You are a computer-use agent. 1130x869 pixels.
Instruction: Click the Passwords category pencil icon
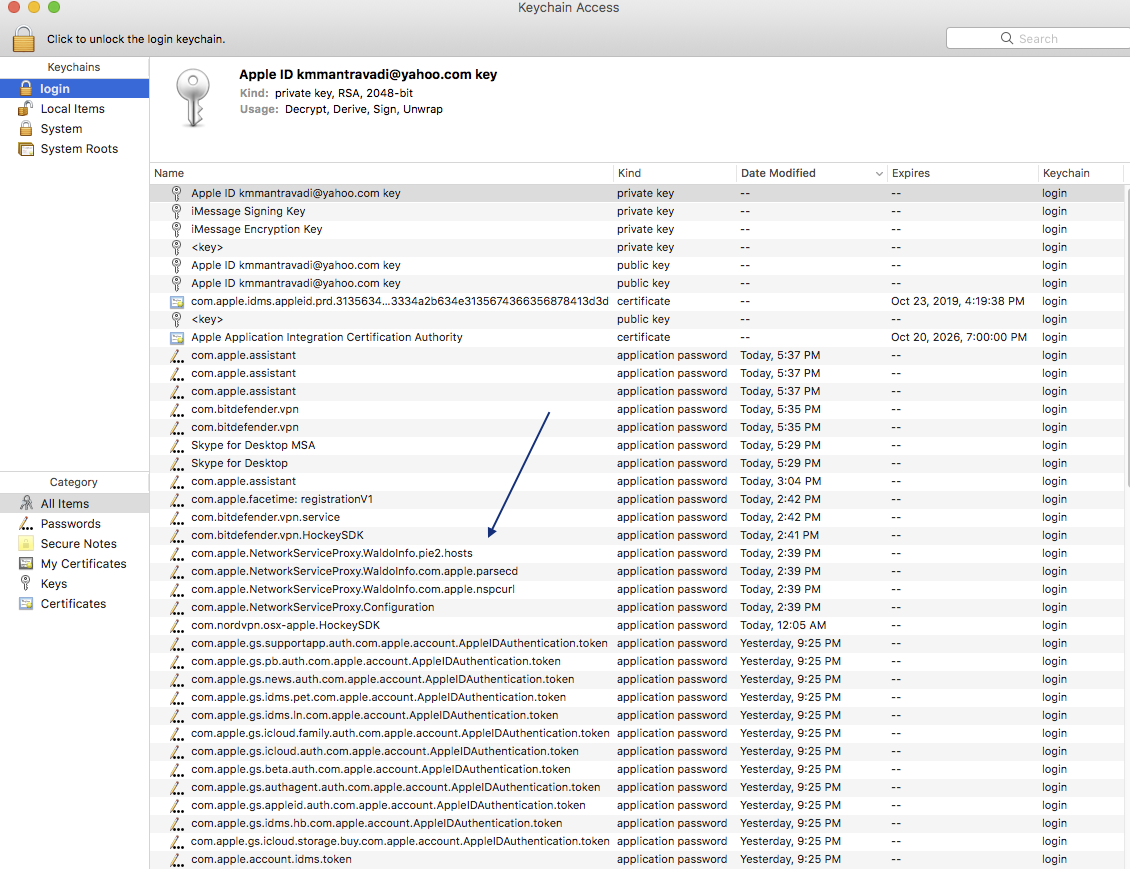(26, 524)
